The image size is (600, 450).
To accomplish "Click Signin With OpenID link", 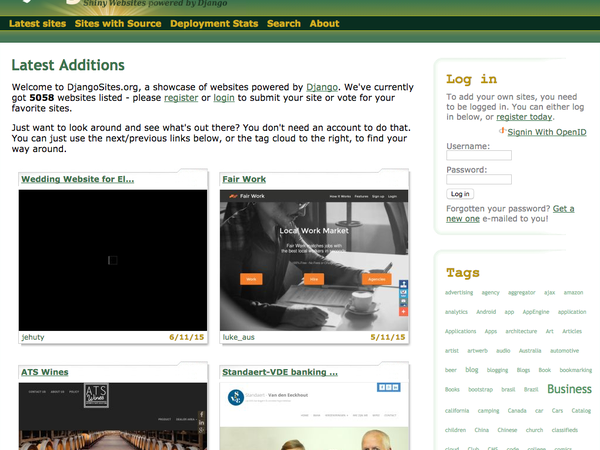I will point(547,132).
